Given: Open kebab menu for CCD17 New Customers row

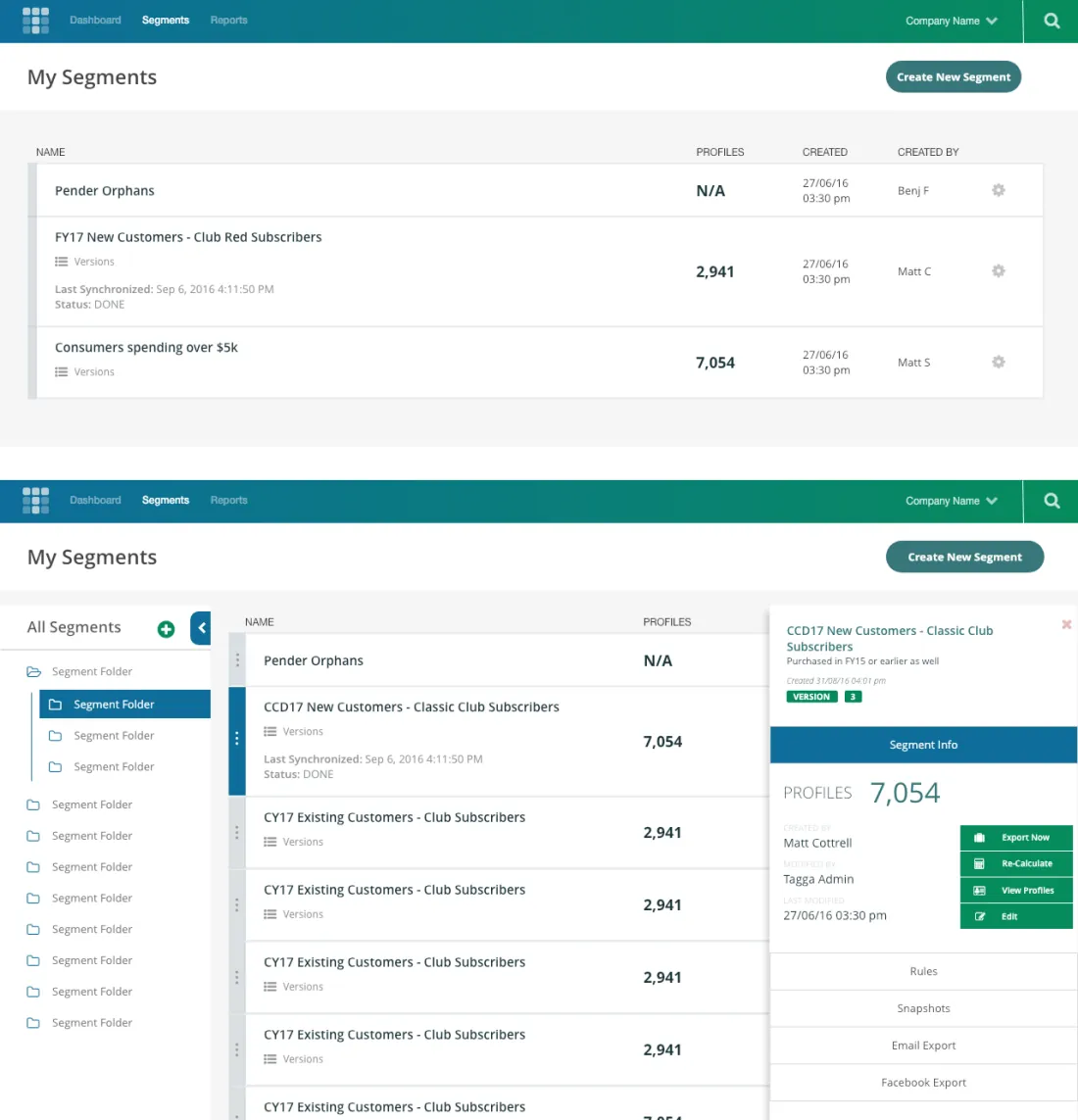Looking at the screenshot, I should tap(237, 739).
